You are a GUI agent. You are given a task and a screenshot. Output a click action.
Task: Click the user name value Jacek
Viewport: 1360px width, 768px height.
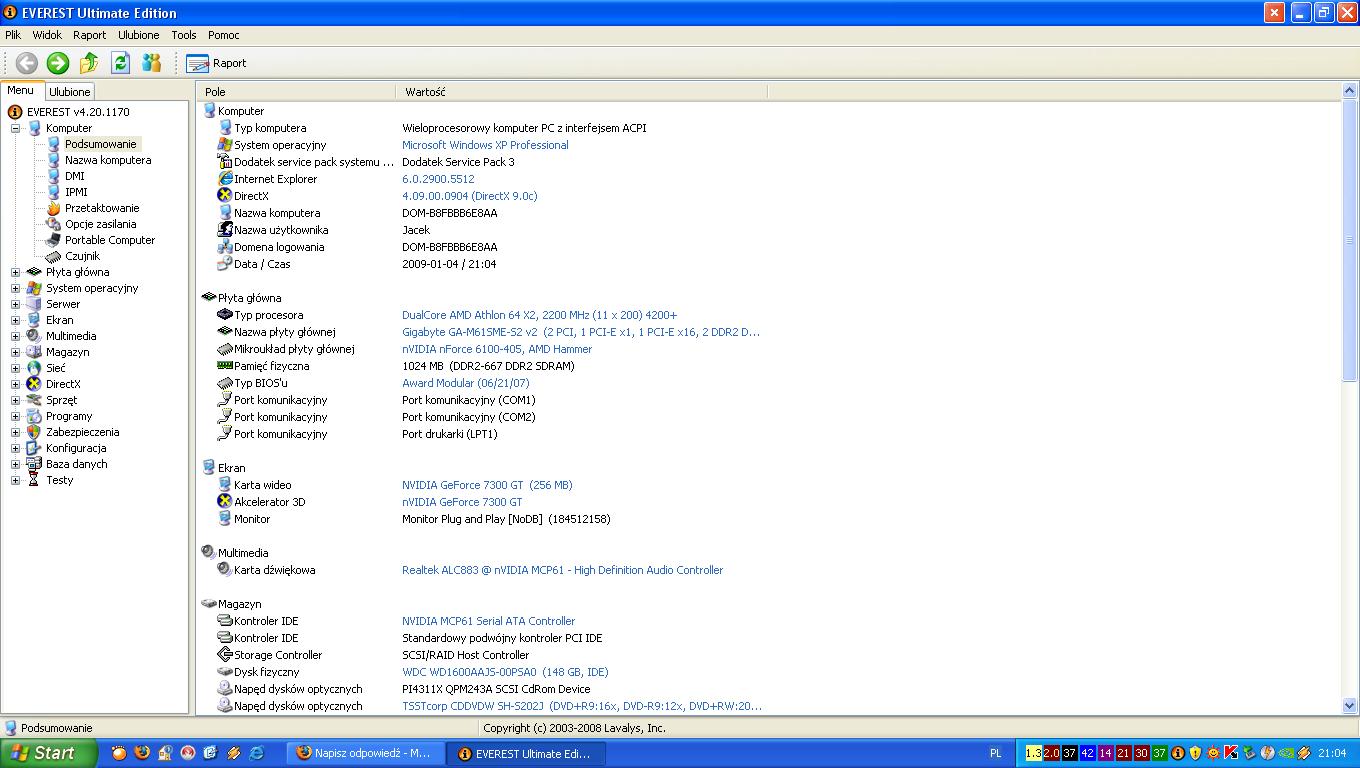coord(416,230)
